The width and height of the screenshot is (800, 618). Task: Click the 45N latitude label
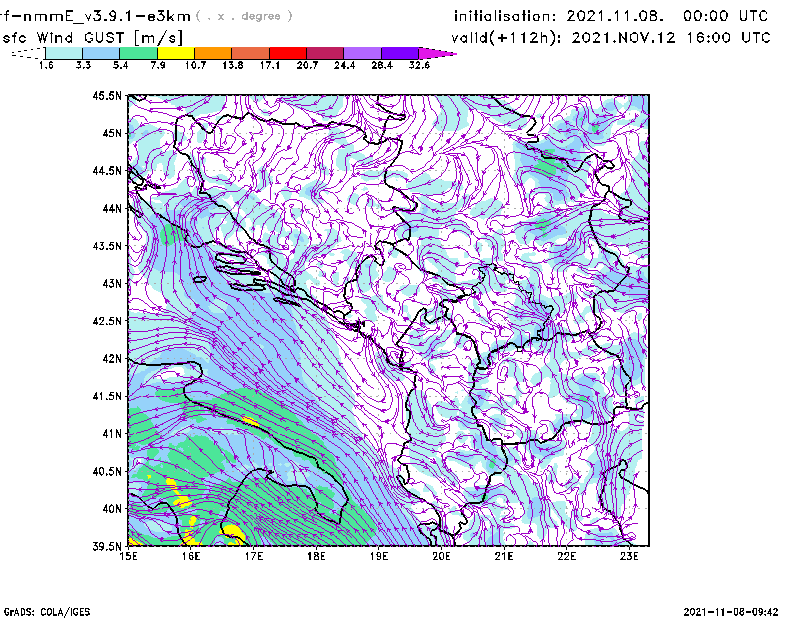tap(112, 133)
